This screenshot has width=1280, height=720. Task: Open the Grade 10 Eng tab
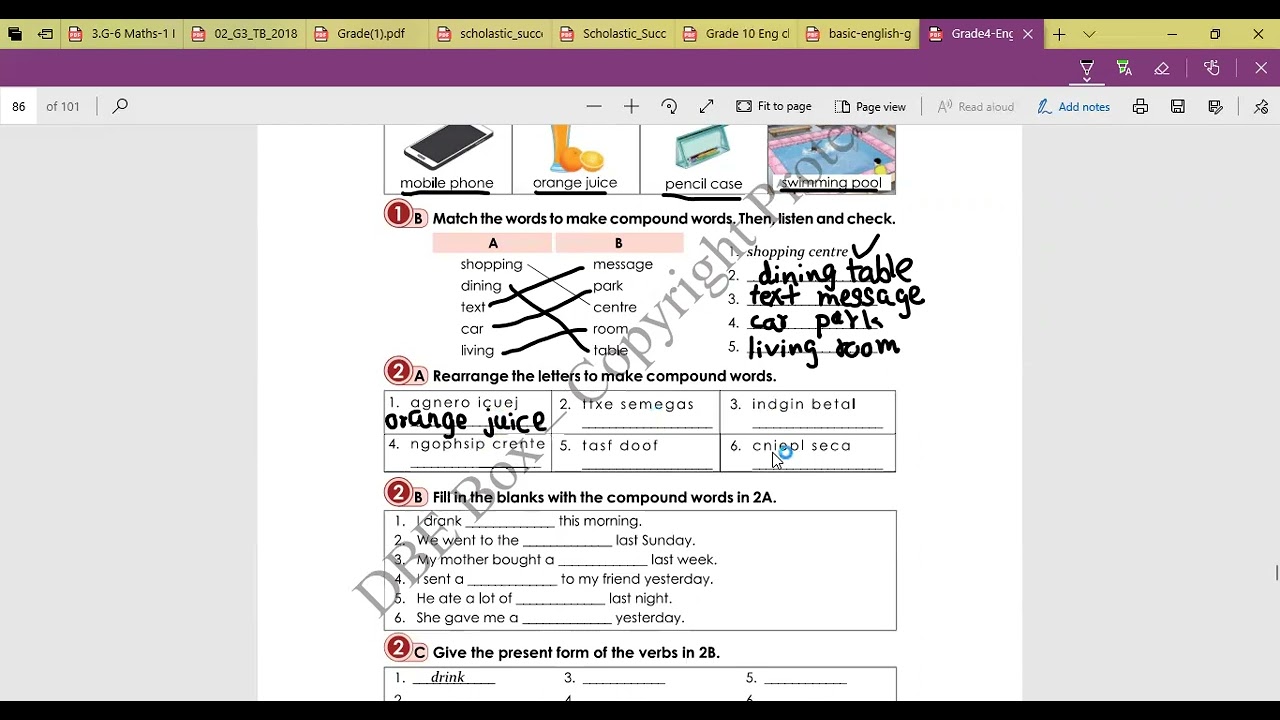point(737,34)
